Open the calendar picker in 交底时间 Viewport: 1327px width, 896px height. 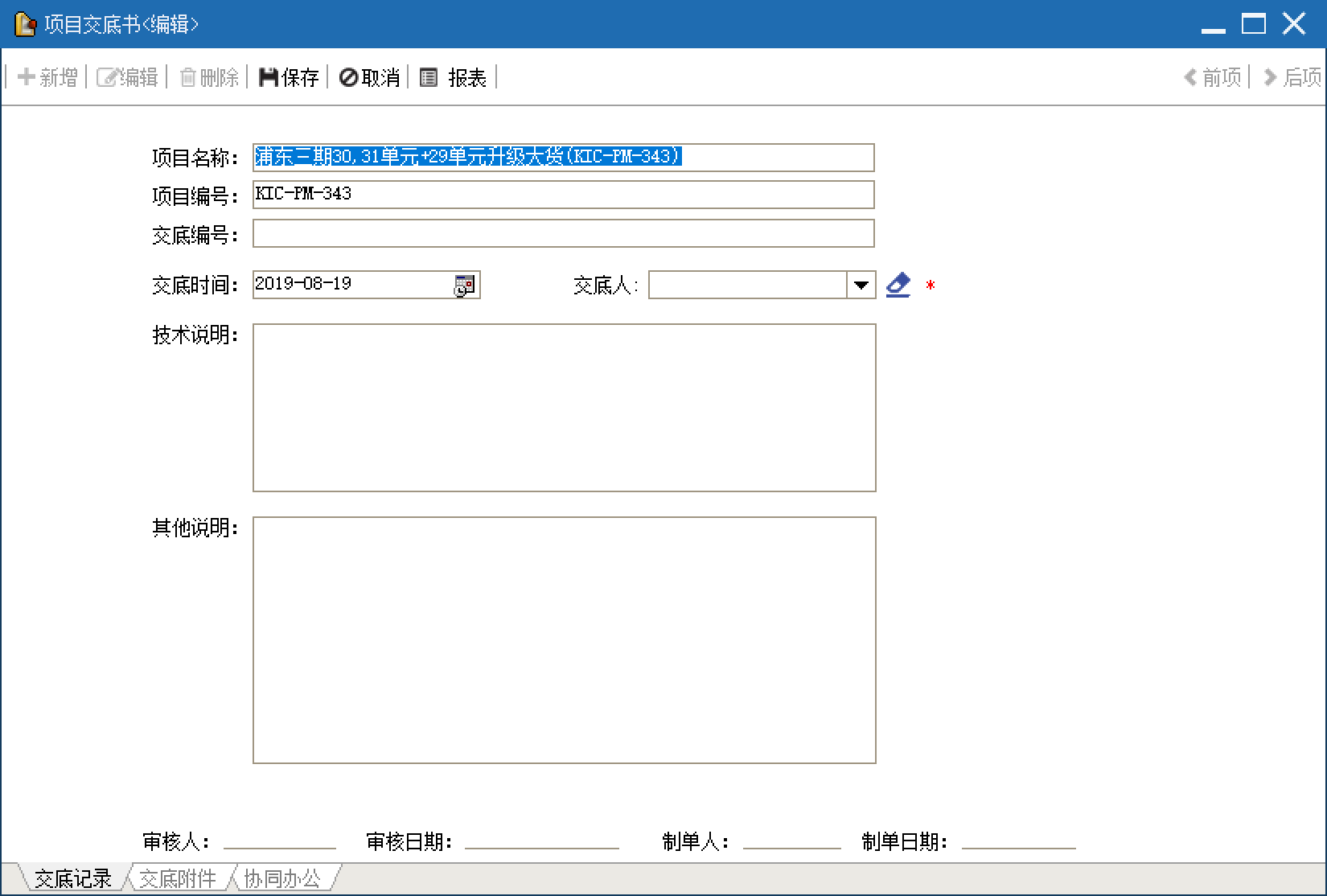pos(465,286)
